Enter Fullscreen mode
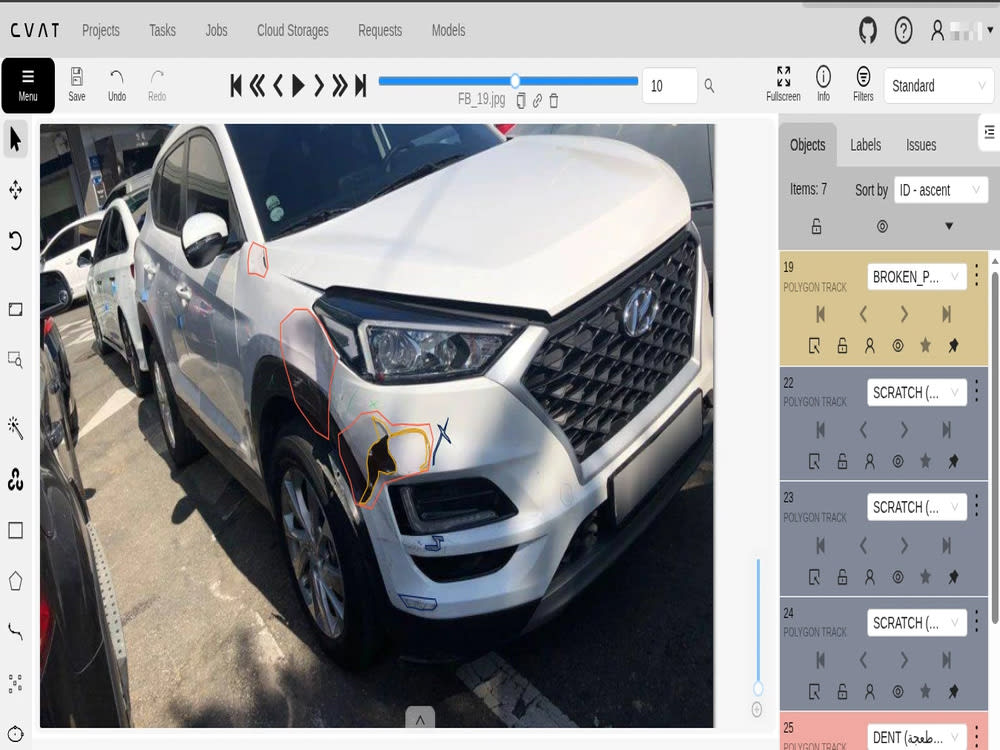This screenshot has width=1000, height=750. [x=783, y=84]
